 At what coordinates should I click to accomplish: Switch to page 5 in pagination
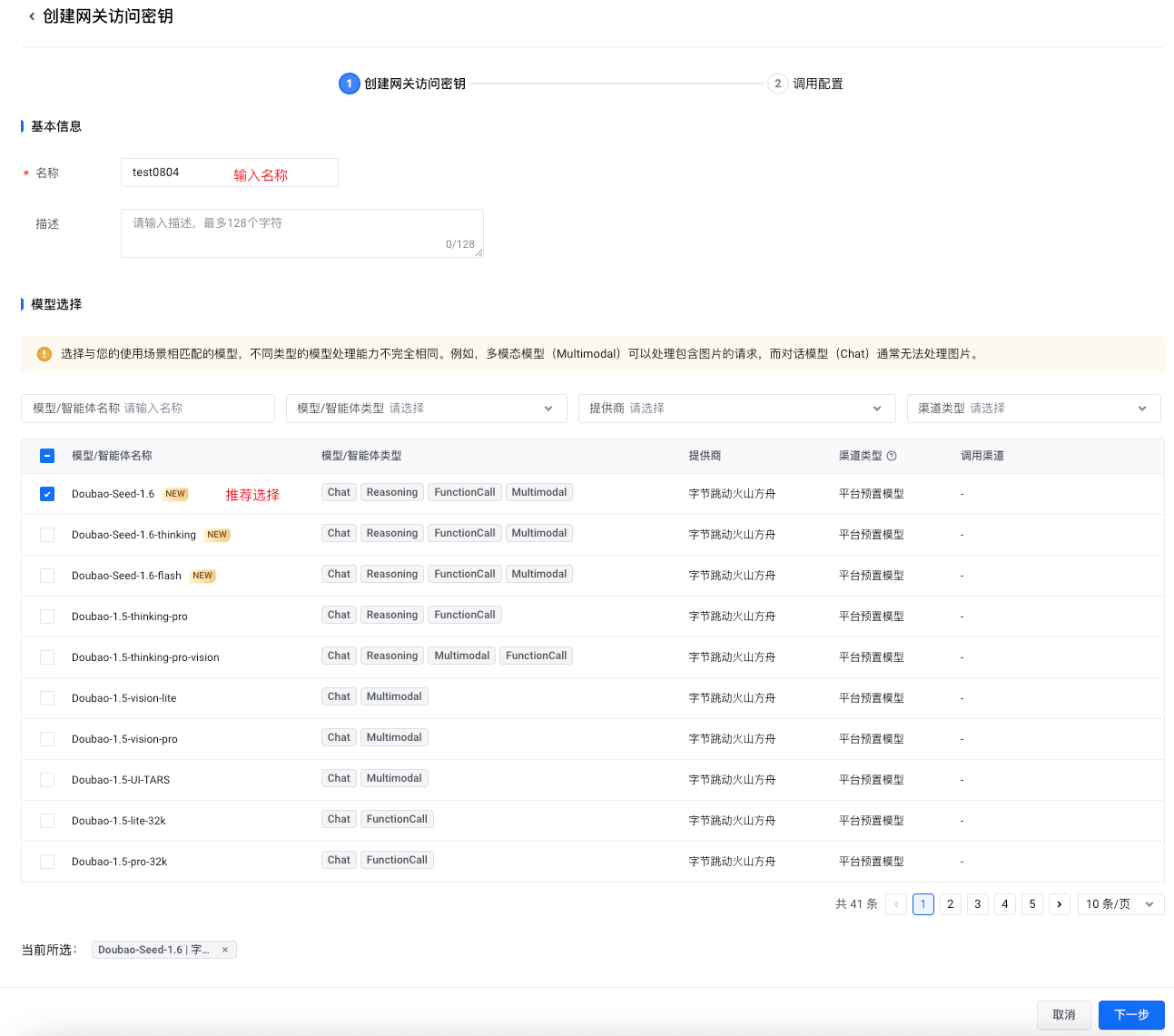coord(1031,904)
